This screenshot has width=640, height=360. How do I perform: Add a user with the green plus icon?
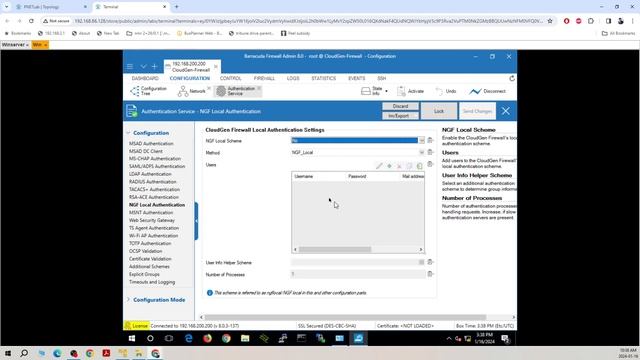pos(389,166)
